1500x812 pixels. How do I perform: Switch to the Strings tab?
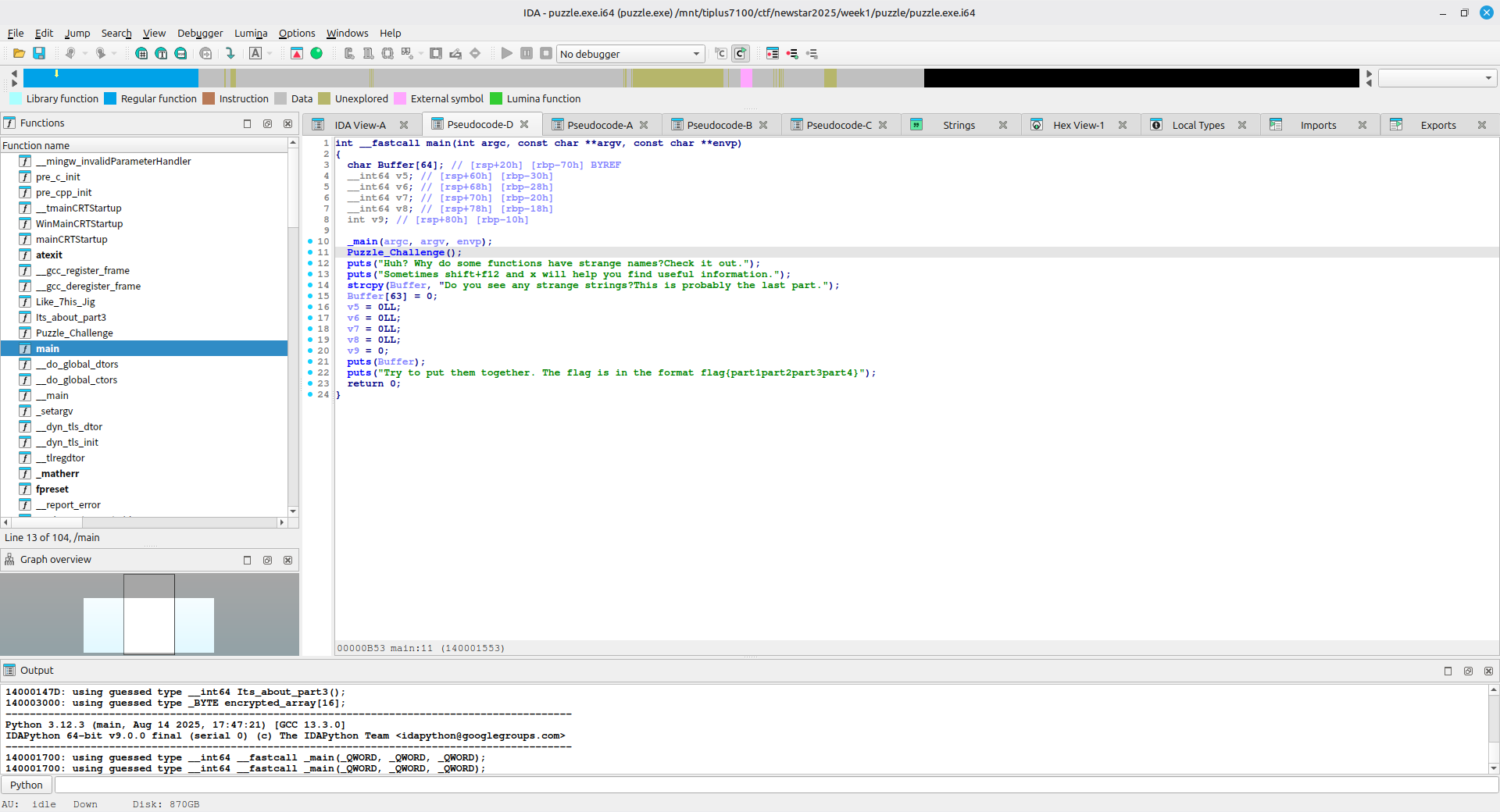pos(958,125)
